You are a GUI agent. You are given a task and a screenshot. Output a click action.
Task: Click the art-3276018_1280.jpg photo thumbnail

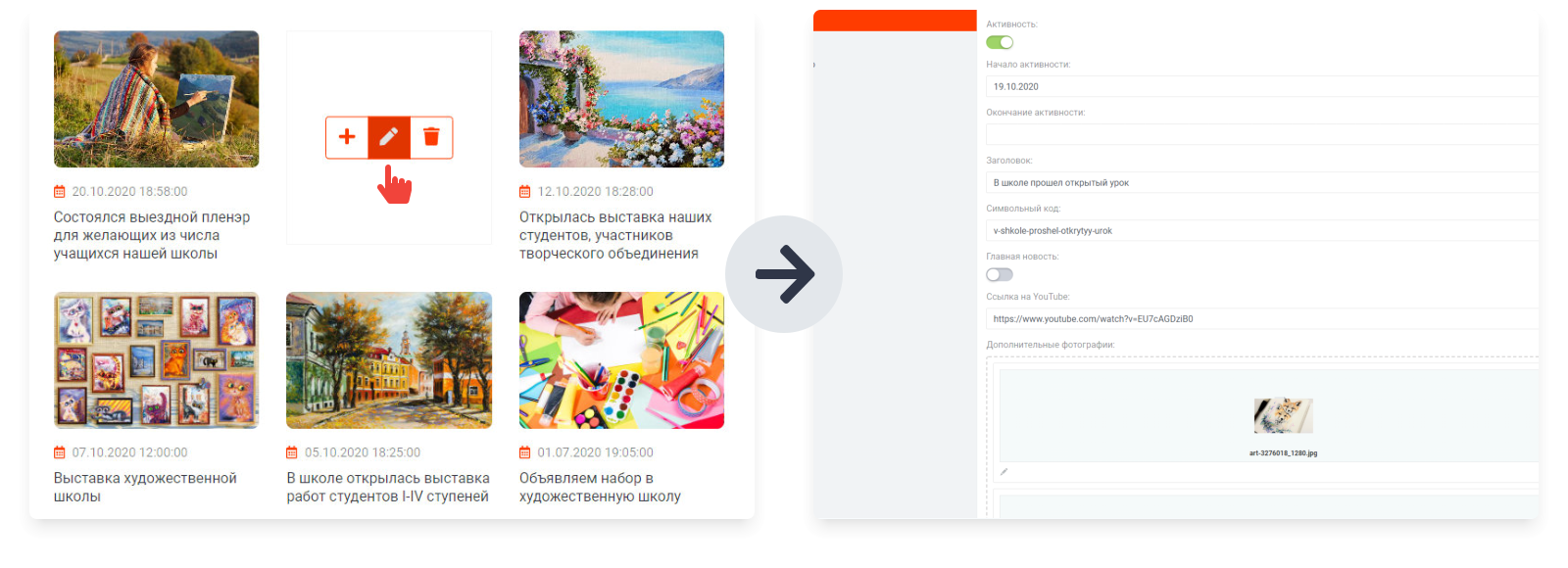point(1283,416)
